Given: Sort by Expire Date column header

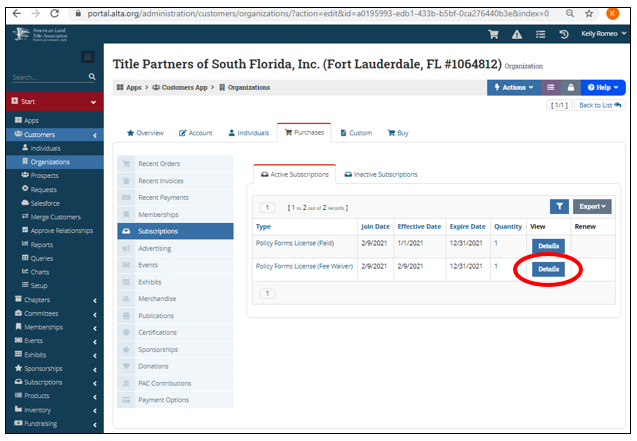Looking at the screenshot, I should pos(467,227).
